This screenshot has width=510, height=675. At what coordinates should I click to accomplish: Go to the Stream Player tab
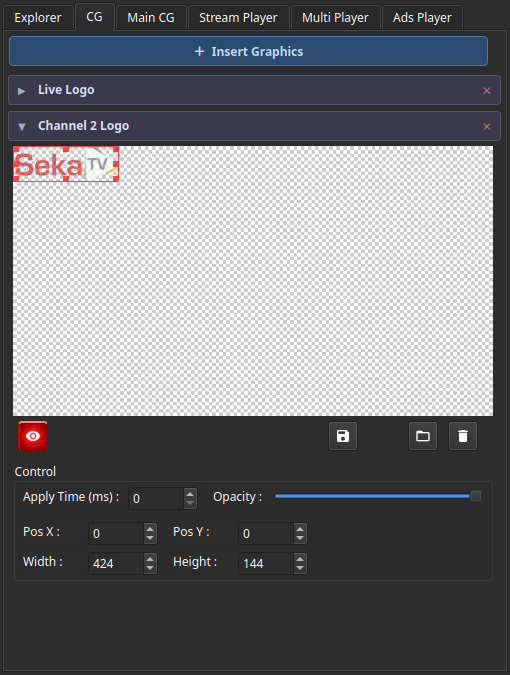(x=238, y=18)
